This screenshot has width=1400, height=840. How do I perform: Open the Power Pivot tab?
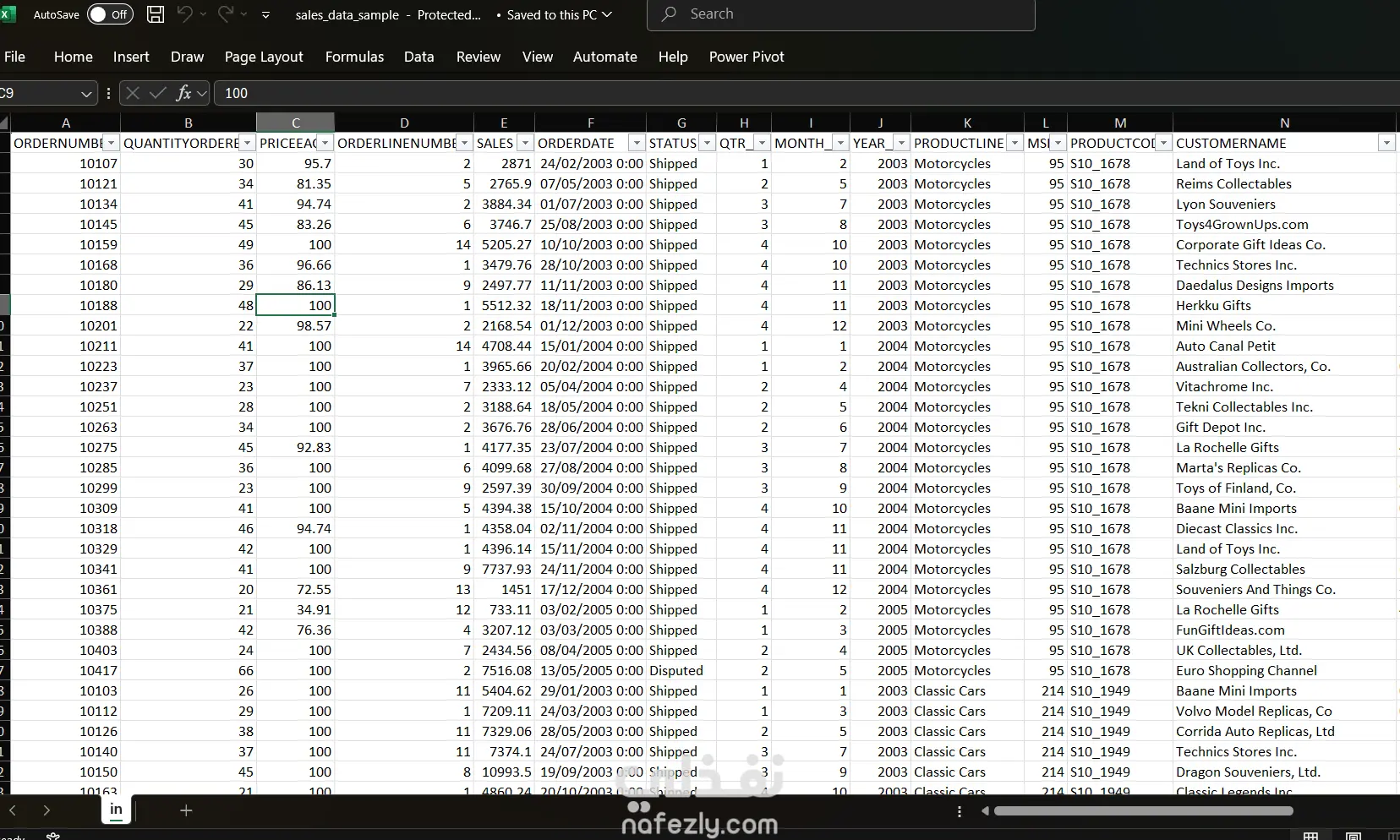pyautogui.click(x=746, y=57)
